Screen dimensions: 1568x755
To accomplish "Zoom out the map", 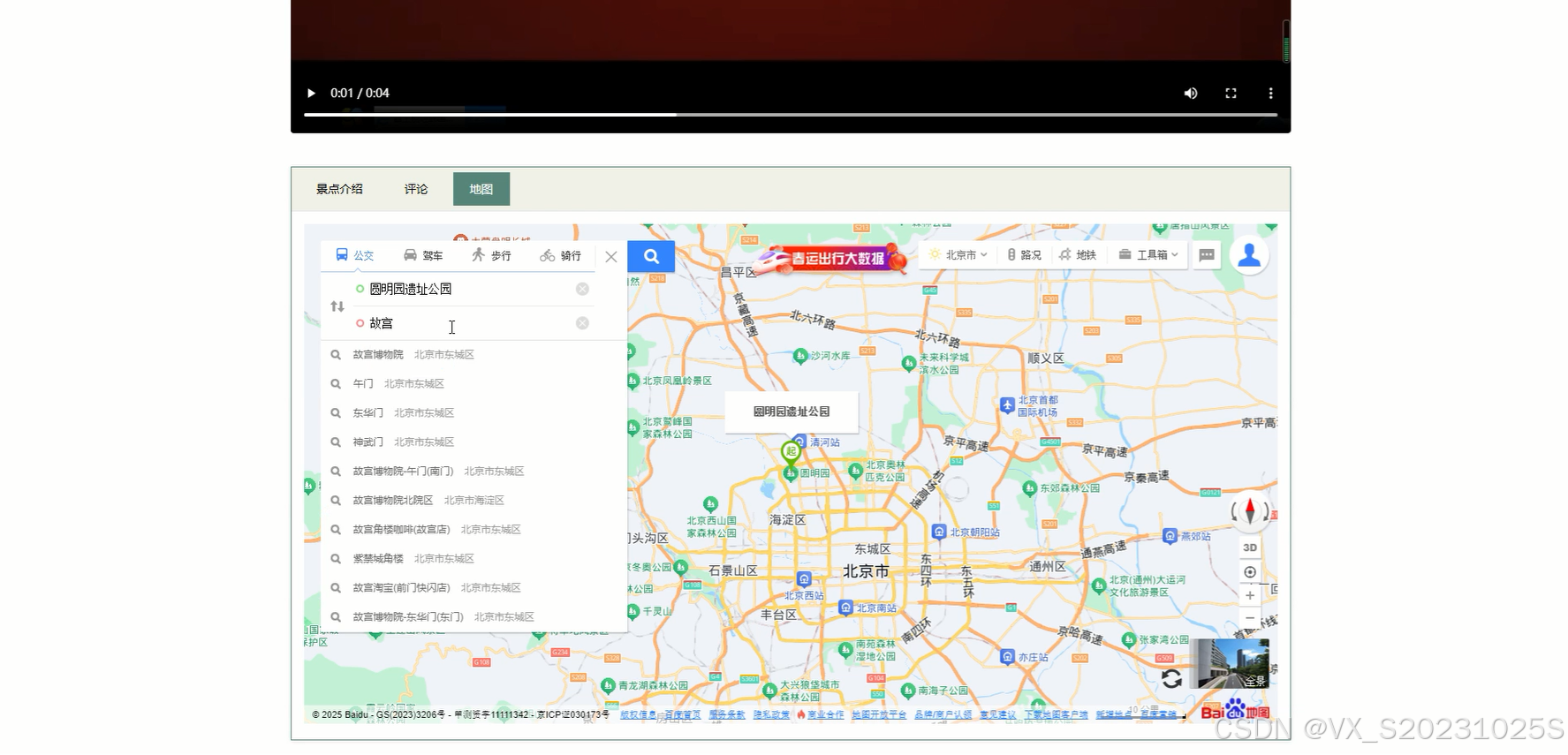I will [x=1250, y=618].
